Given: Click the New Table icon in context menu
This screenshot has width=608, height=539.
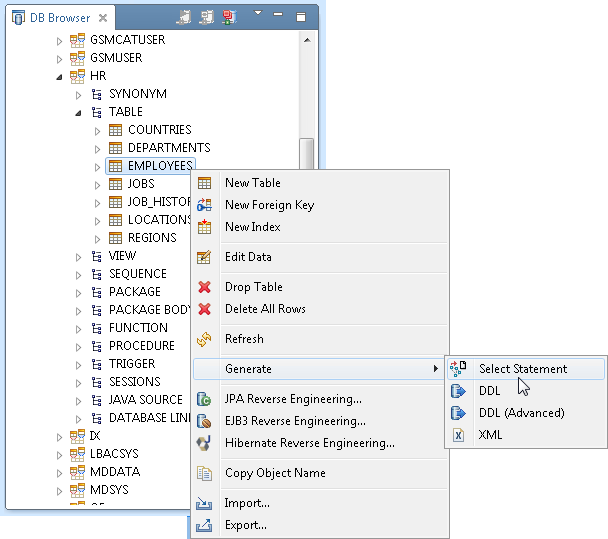Looking at the screenshot, I should click(205, 183).
